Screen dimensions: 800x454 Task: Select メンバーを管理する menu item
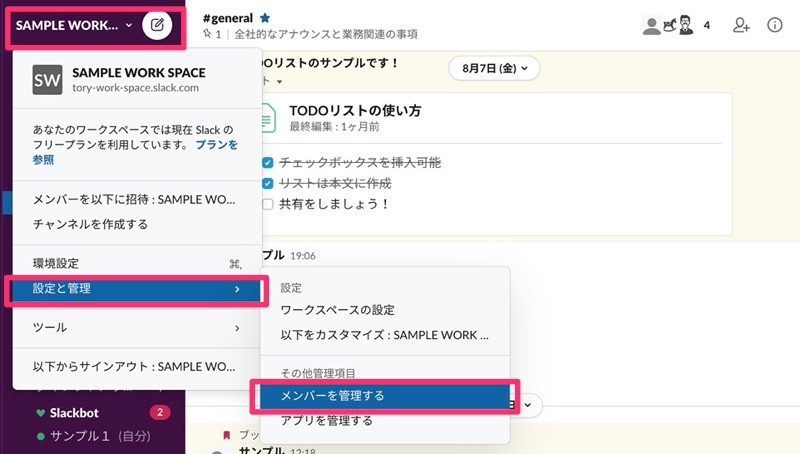[x=332, y=395]
